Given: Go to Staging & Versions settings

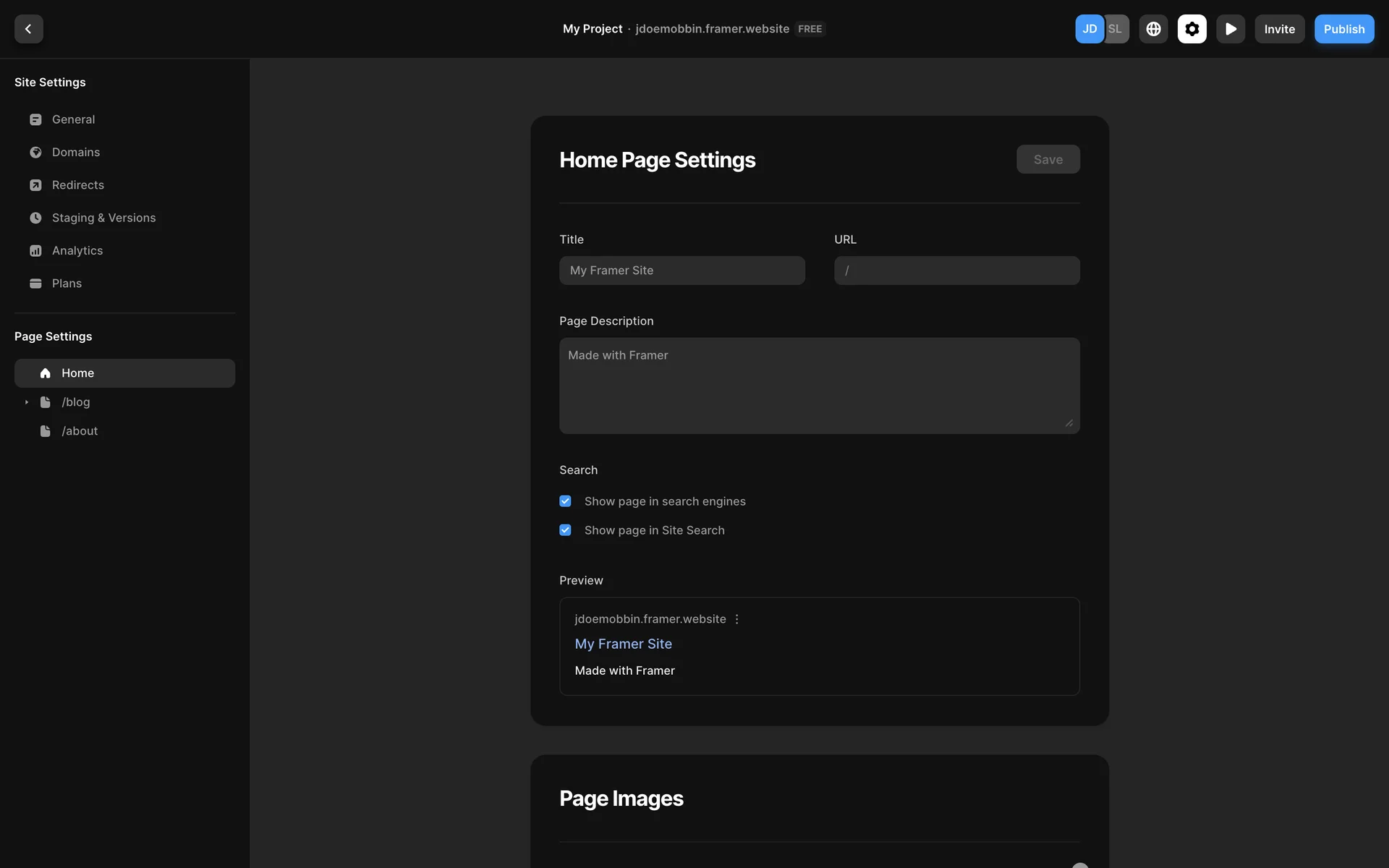Looking at the screenshot, I should pos(103,218).
